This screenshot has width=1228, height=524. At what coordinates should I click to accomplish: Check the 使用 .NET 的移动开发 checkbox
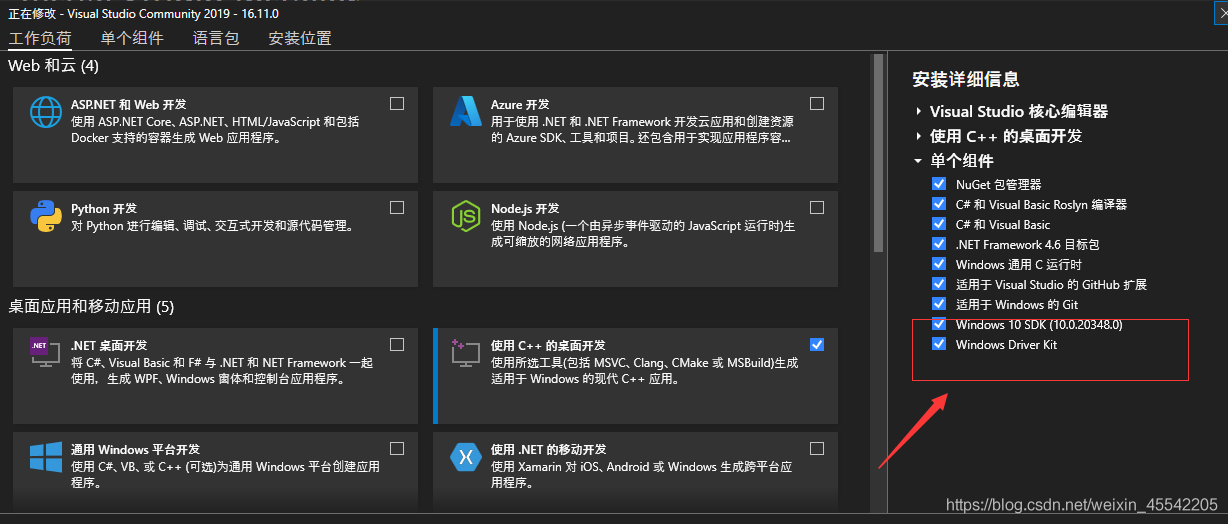point(817,448)
